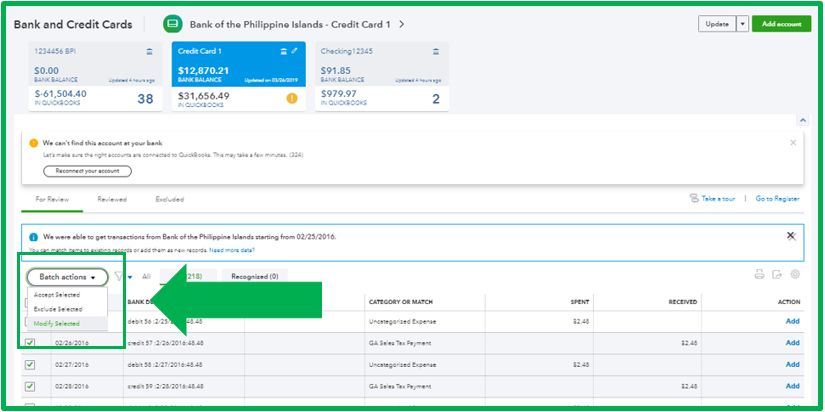The image size is (825, 412).
Task: Click Add for the credit 59 transaction
Action: [792, 386]
